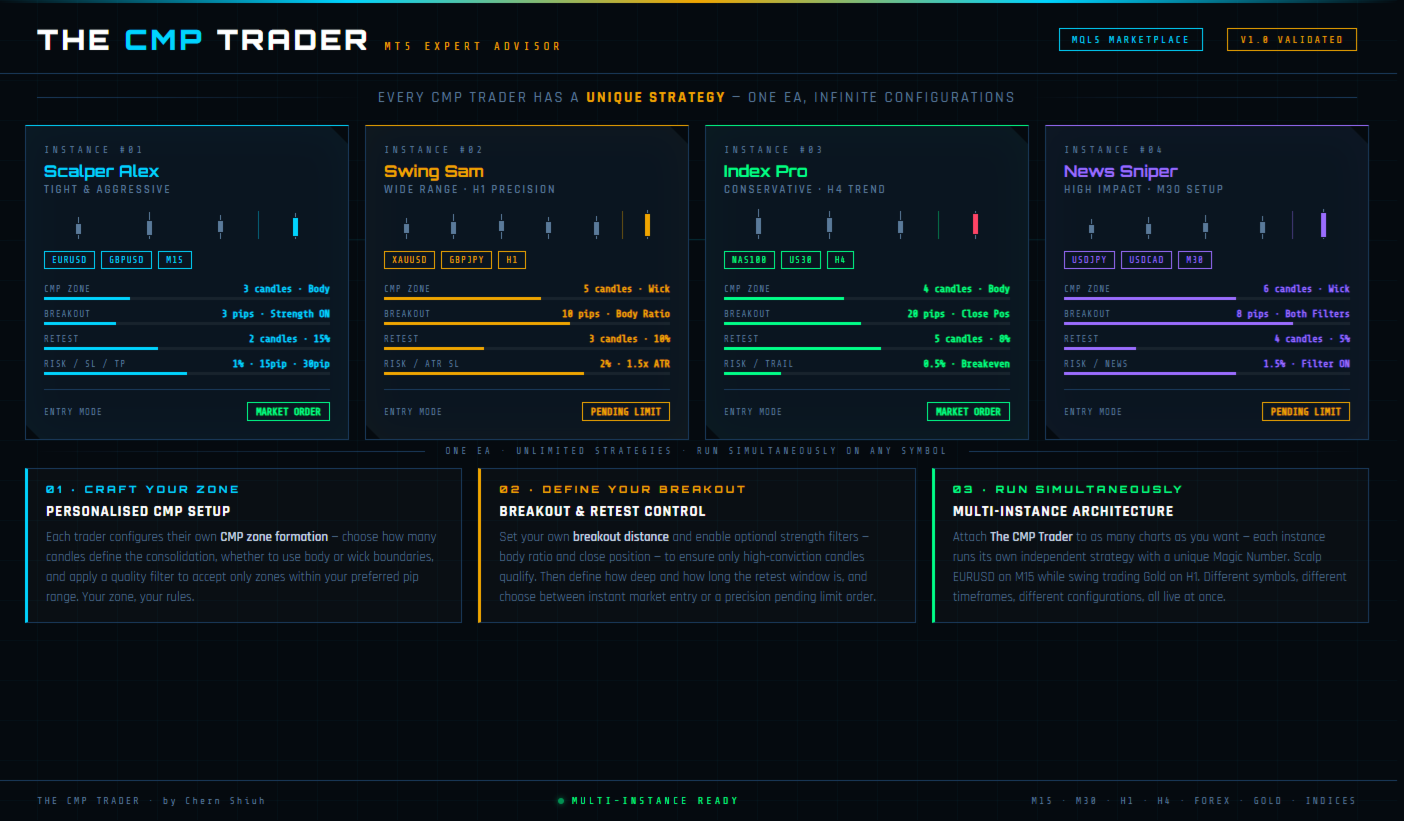This screenshot has width=1404, height=821.
Task: Select the GBPUSD symbol tag
Action: [x=127, y=260]
